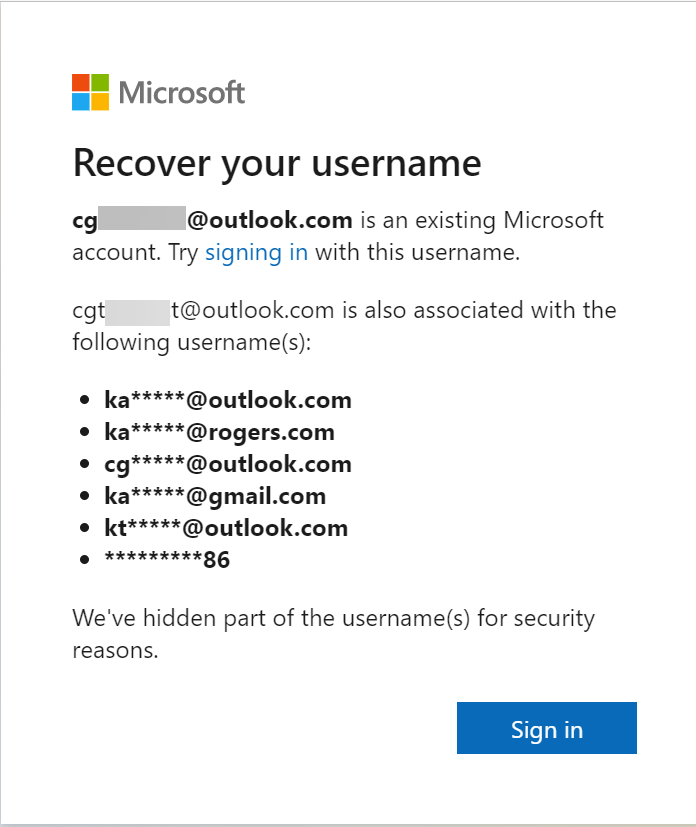This screenshot has height=827, width=696.
Task: Click the blue Sign in button
Action: click(547, 728)
